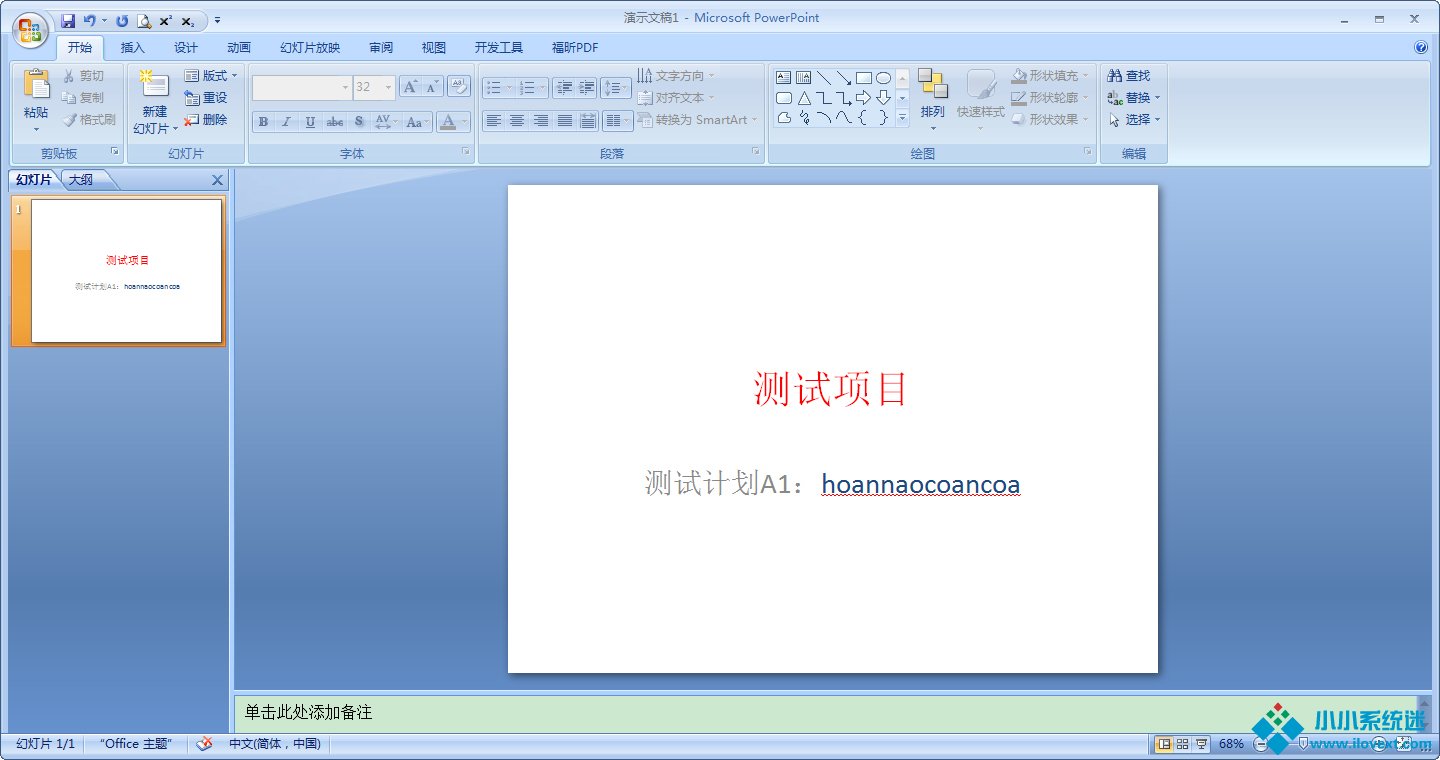Open PowerPoint Help question mark icon
Viewport: 1440px width, 760px height.
click(x=1421, y=47)
